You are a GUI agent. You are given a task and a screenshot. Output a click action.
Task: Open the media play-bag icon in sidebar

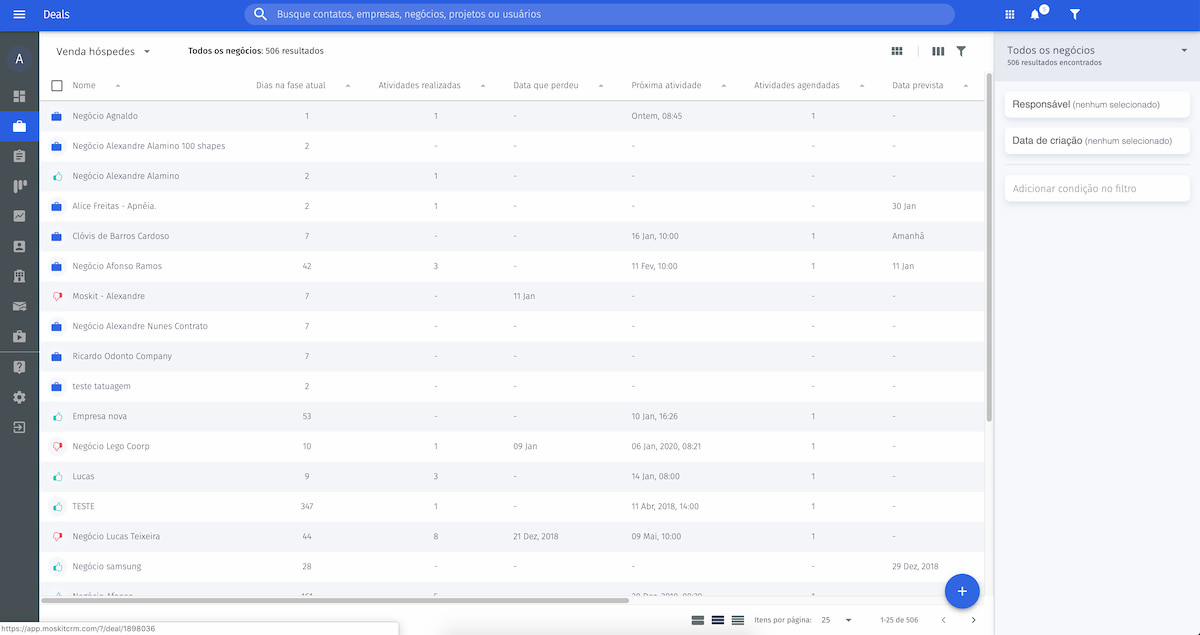tap(19, 336)
